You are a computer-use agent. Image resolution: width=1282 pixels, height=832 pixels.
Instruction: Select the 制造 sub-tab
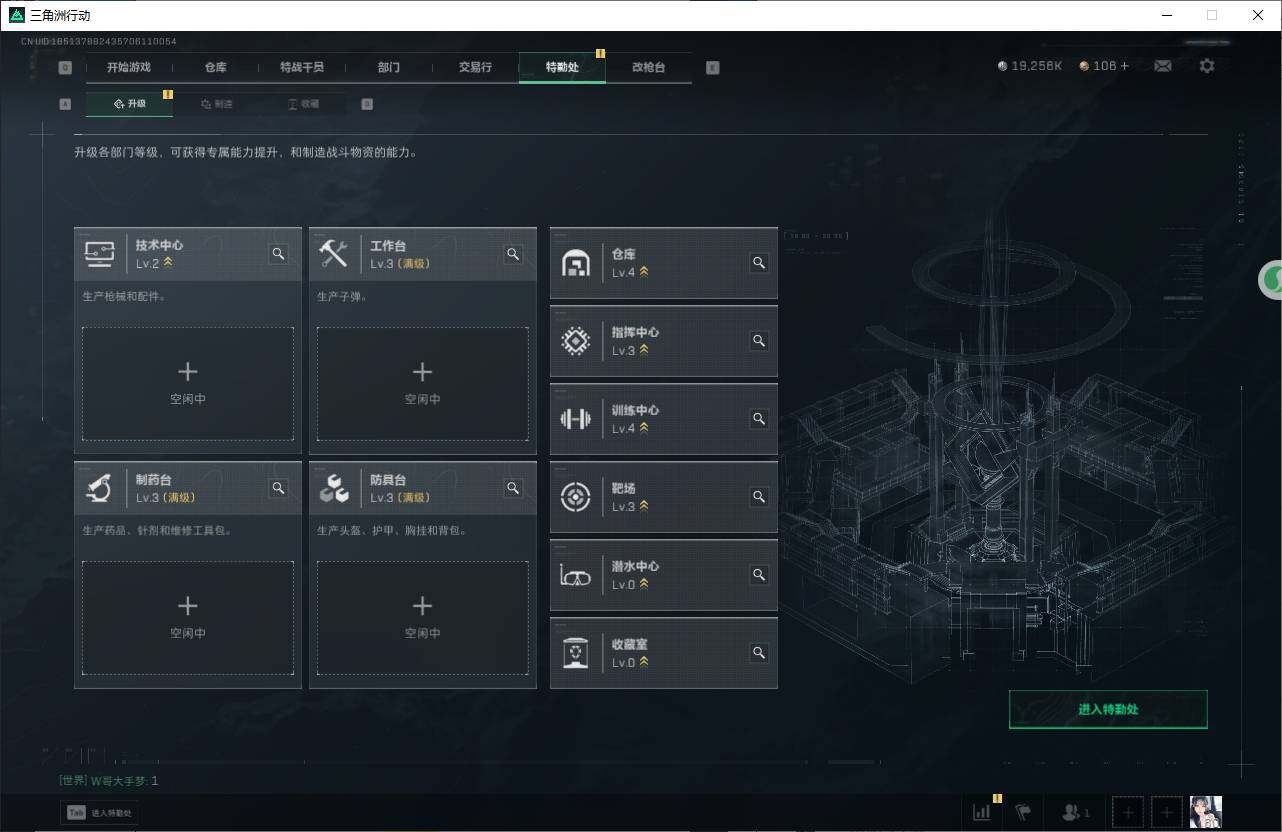coord(216,104)
